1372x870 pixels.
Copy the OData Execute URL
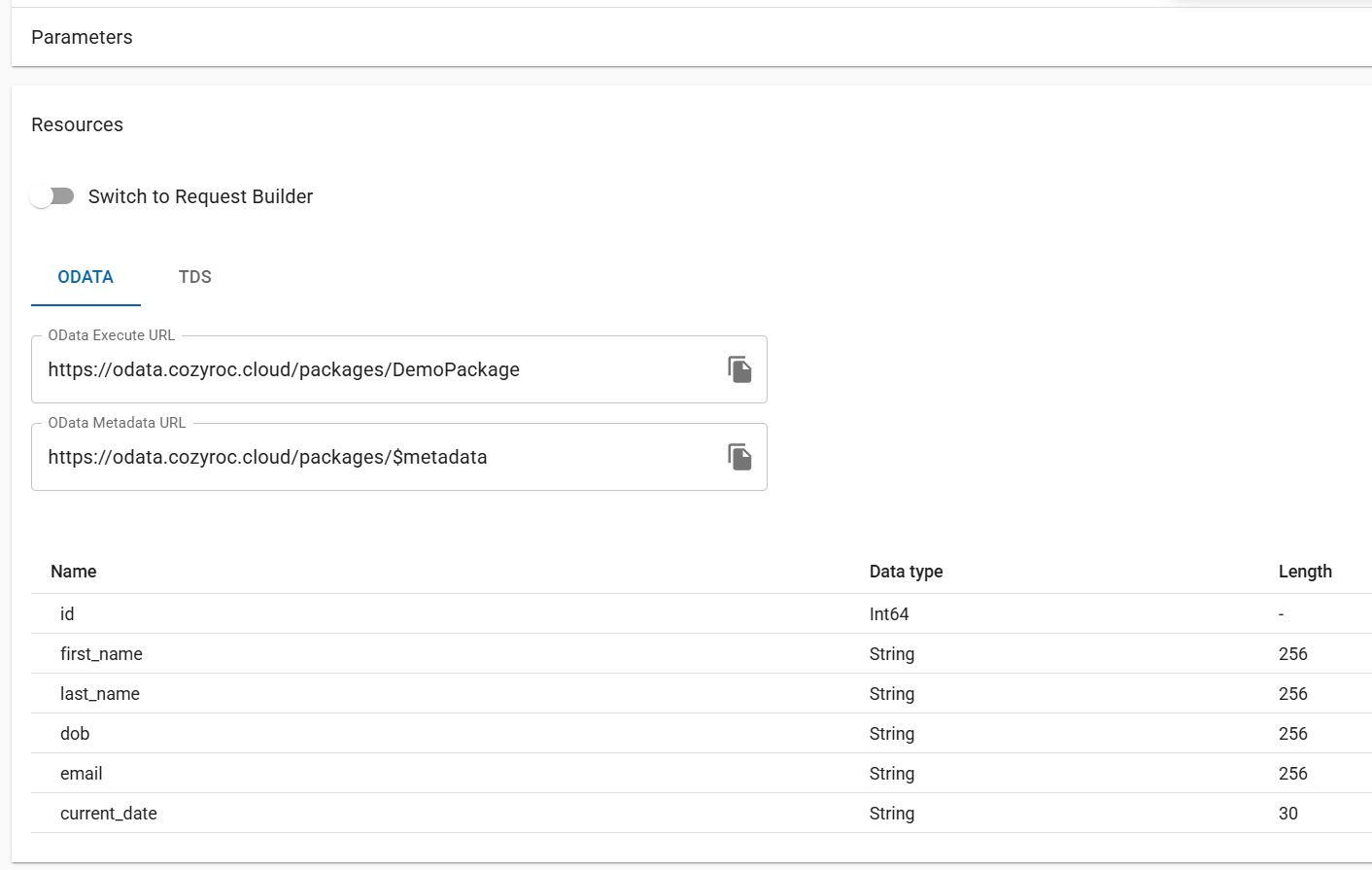(739, 369)
